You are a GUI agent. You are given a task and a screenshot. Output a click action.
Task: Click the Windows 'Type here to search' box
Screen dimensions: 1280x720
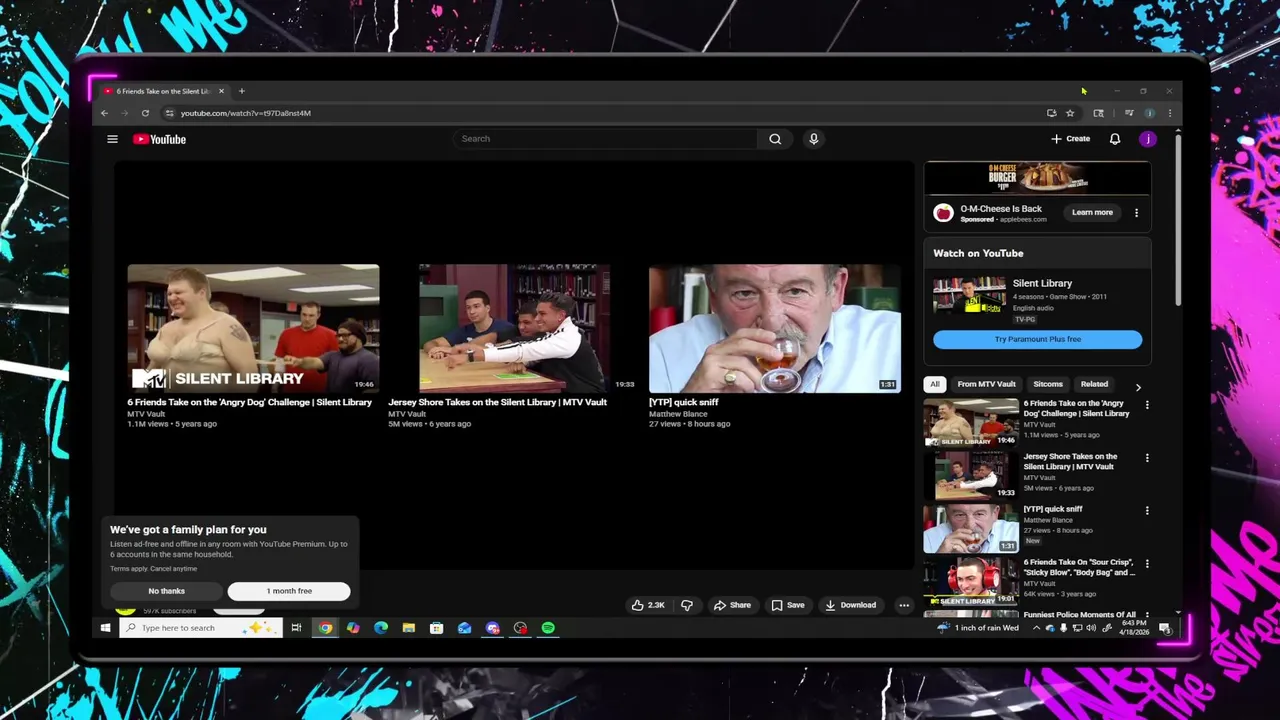tap(201, 628)
